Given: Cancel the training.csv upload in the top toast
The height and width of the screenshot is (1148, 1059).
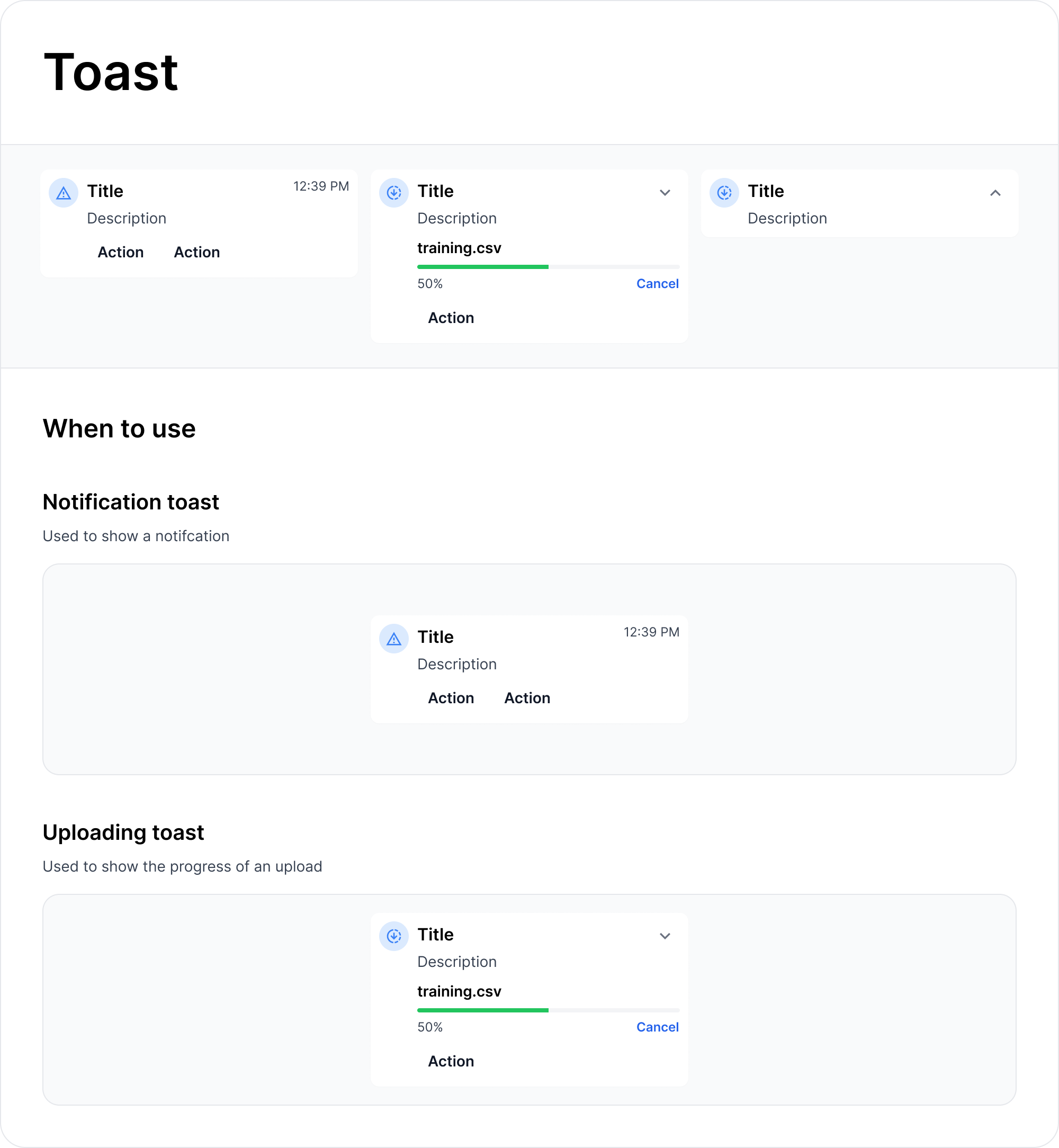Looking at the screenshot, I should (657, 283).
